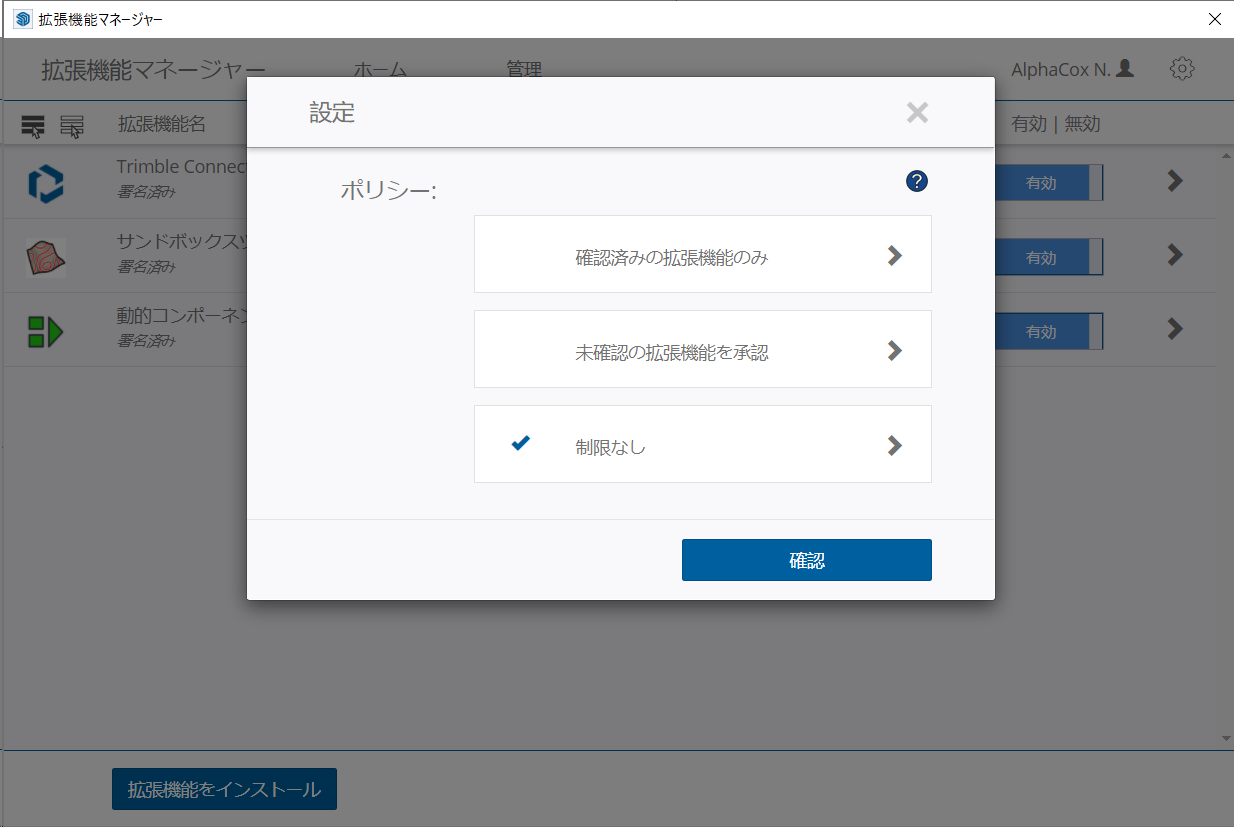This screenshot has width=1234, height=827.
Task: Click the Trimble Connect extension icon
Action: point(45,184)
